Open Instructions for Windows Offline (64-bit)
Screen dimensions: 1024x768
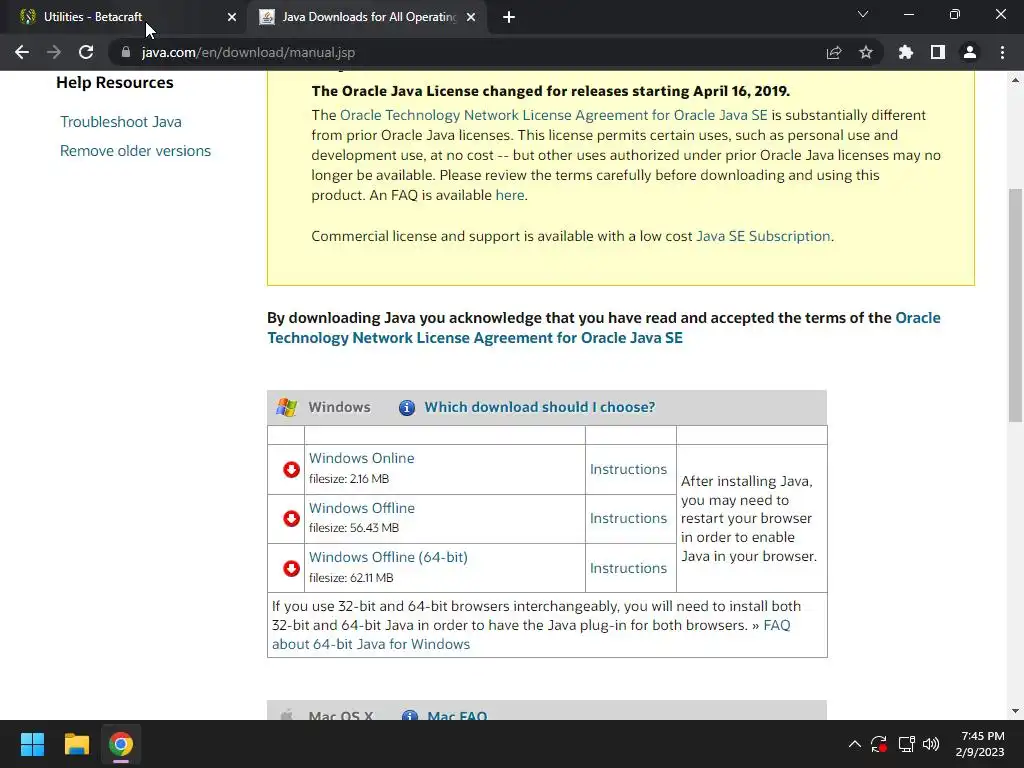[x=628, y=568]
